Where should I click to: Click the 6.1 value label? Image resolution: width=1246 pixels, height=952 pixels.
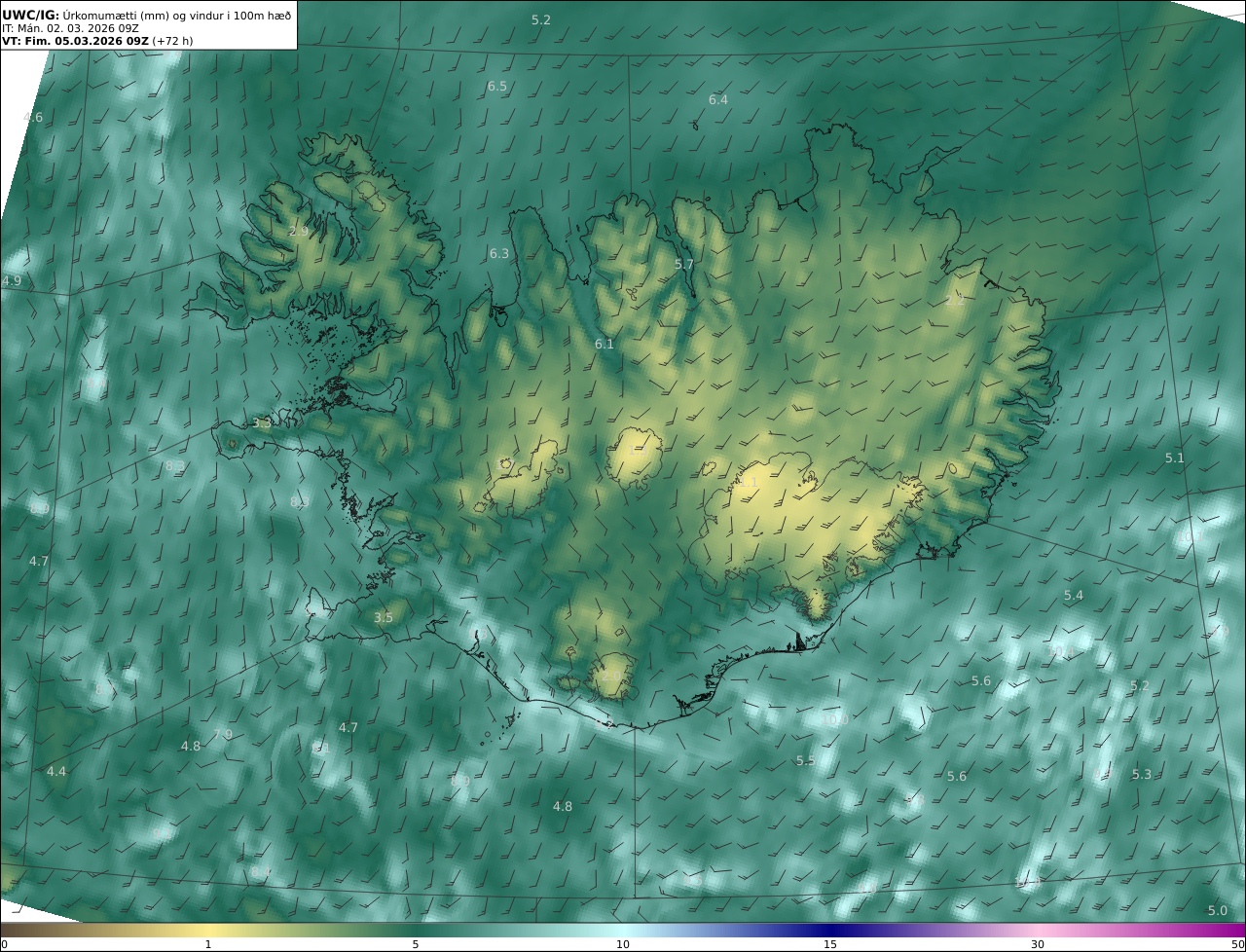pos(605,345)
